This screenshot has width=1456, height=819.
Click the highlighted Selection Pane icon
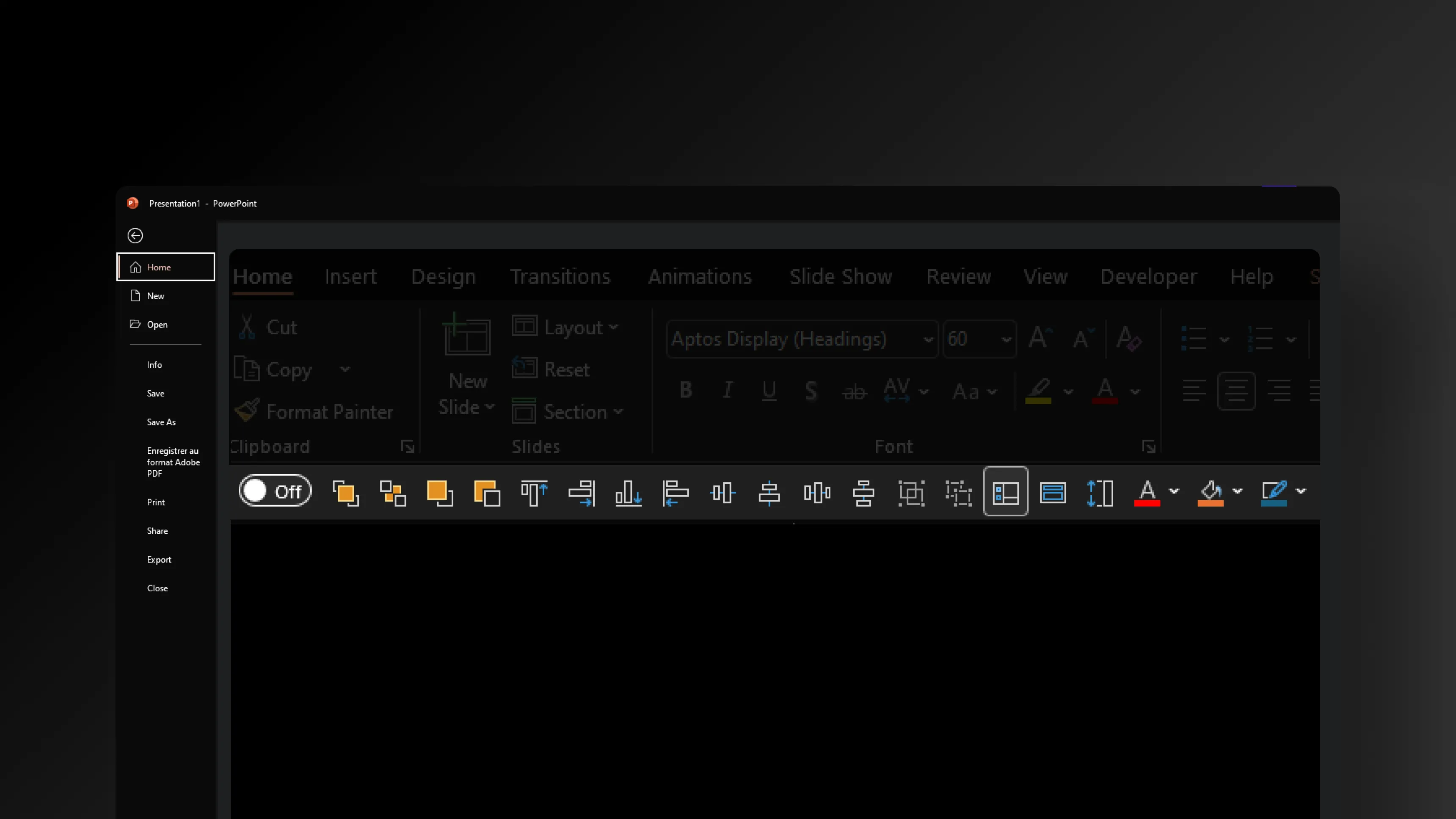tap(1006, 492)
